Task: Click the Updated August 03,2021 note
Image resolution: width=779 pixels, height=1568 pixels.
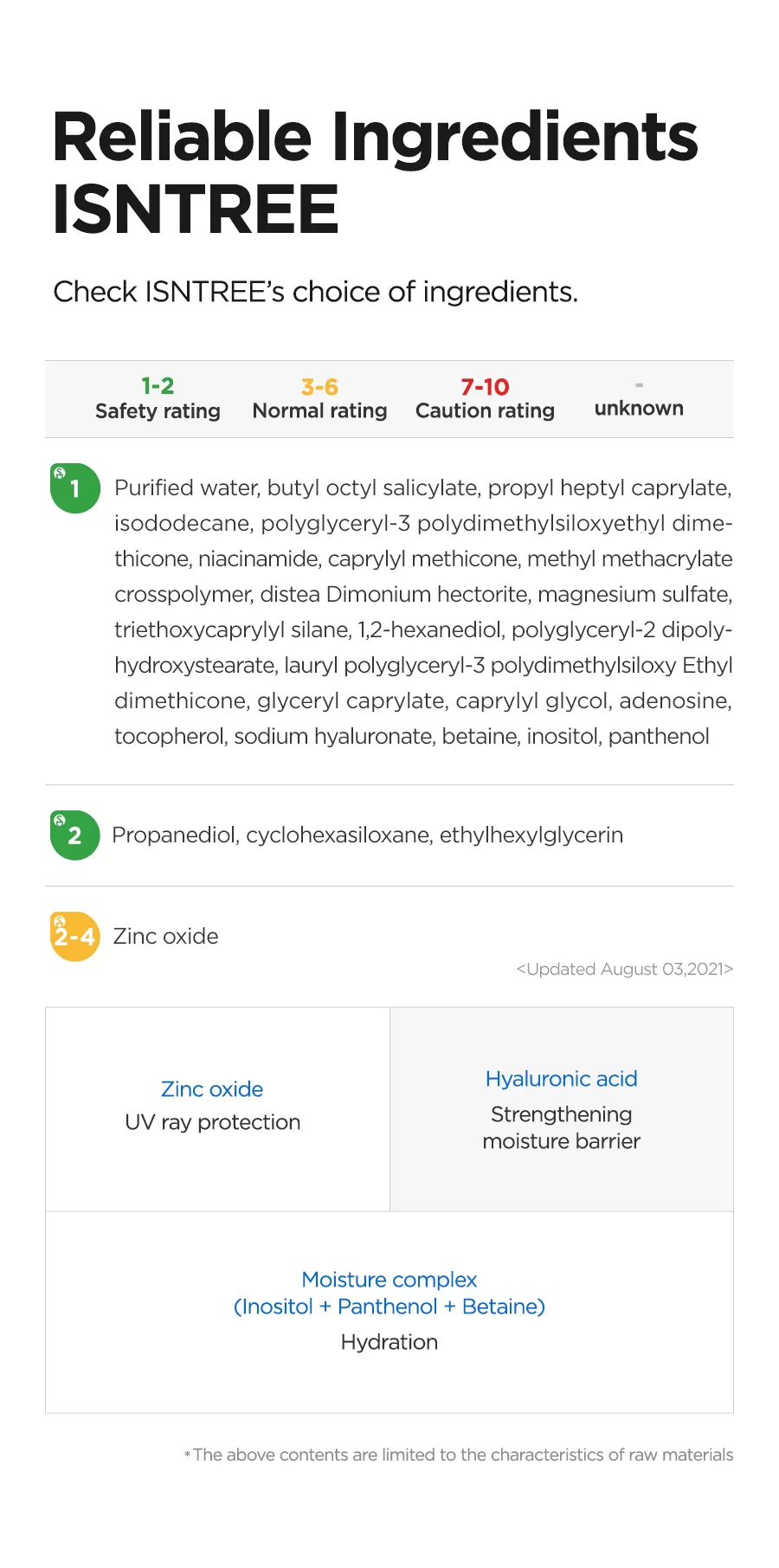Action: tap(624, 969)
